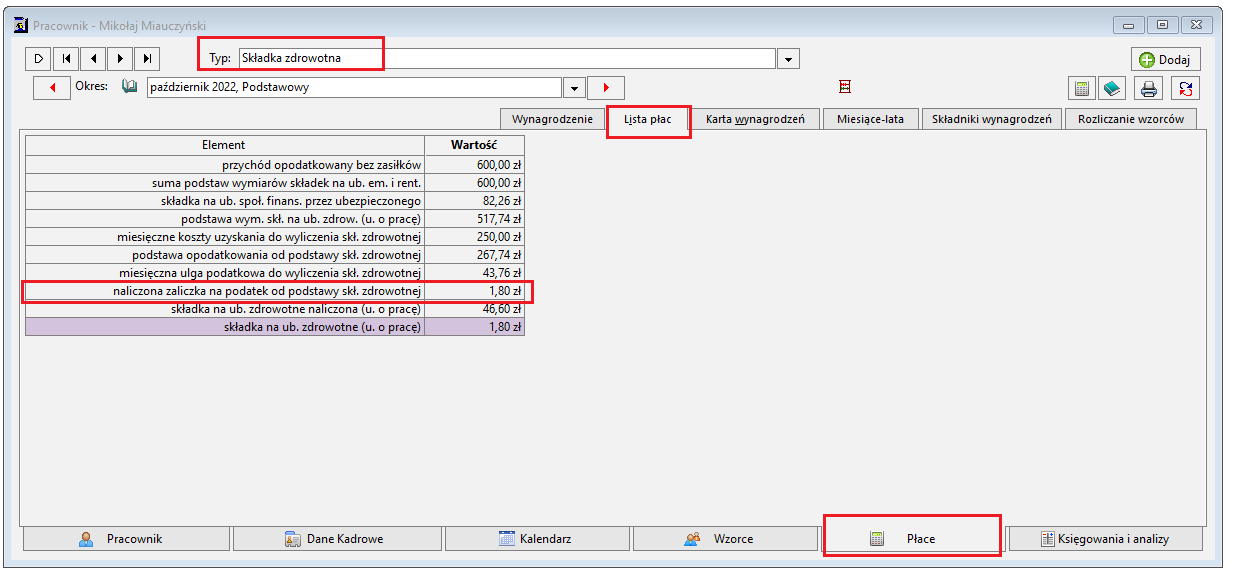Image resolution: width=1242 pixels, height=576 pixels.
Task: Go to previous period with red left arrow
Action: pyautogui.click(x=51, y=88)
